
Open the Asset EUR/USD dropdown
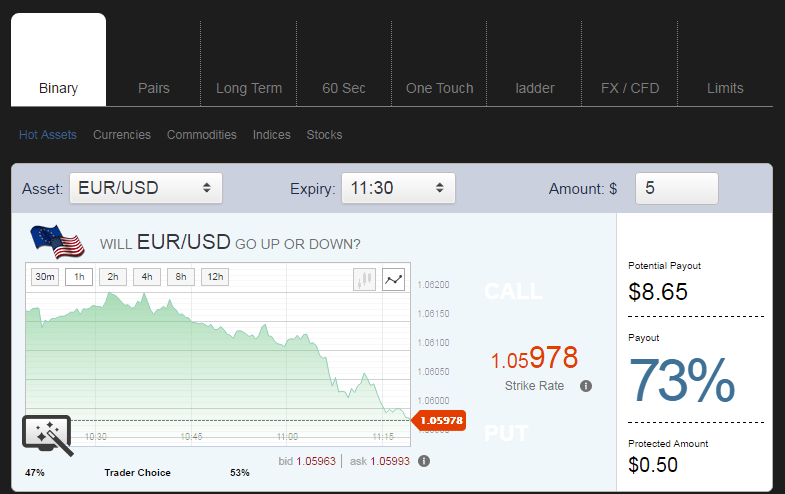tap(146, 188)
